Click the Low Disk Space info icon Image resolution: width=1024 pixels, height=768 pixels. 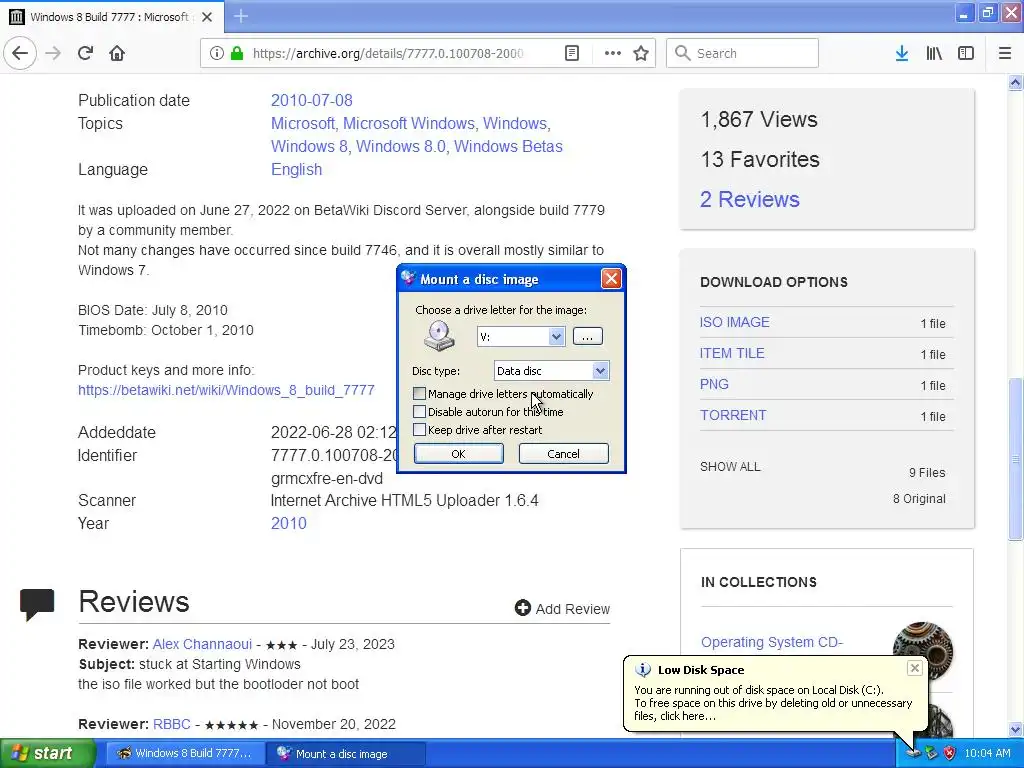[643, 669]
